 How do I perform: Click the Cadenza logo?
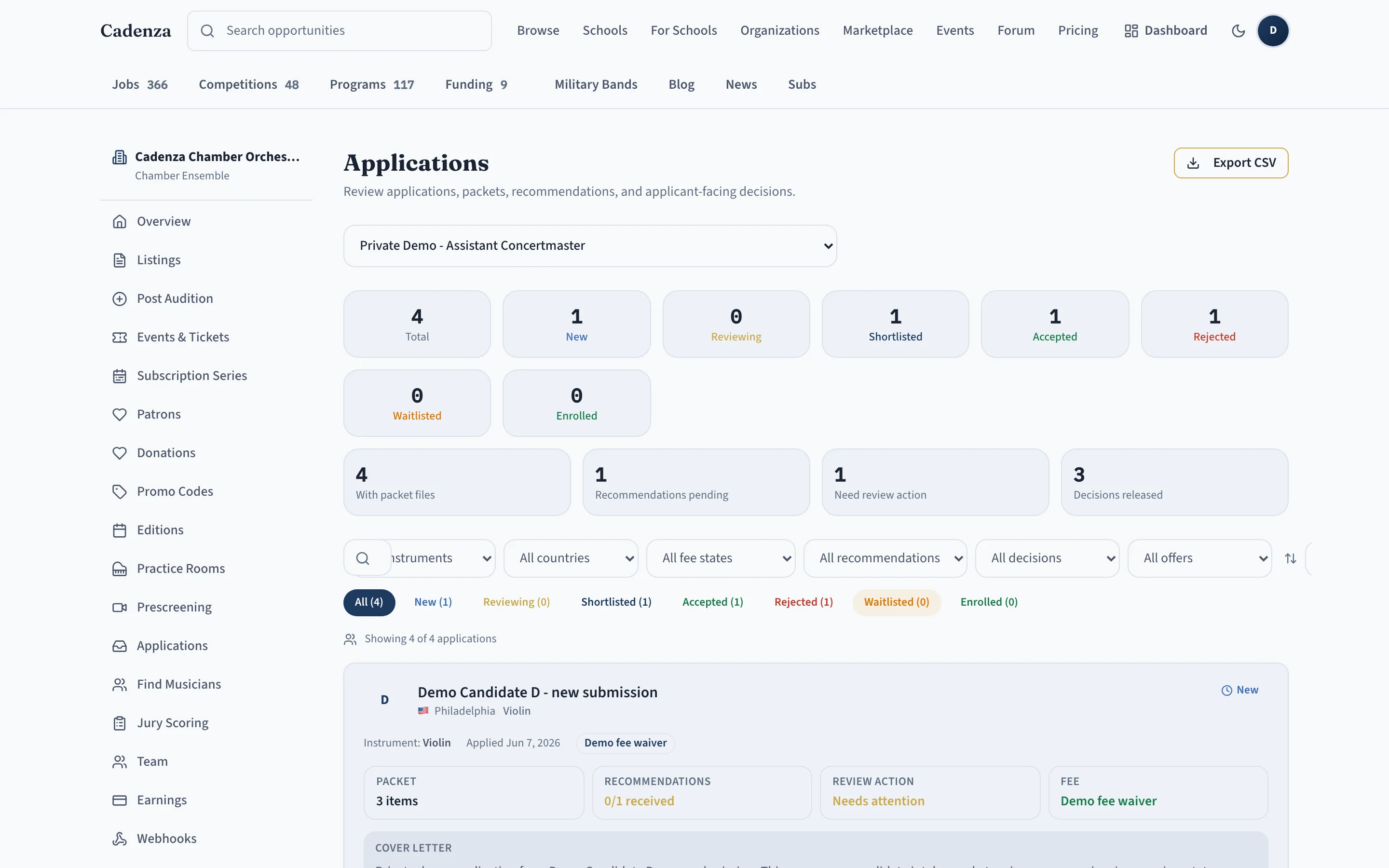pyautogui.click(x=136, y=30)
